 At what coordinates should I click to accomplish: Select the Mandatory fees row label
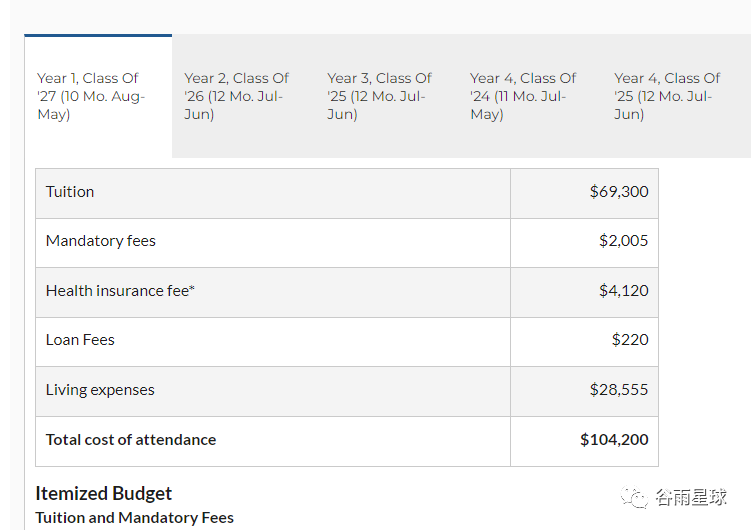[x=101, y=241]
